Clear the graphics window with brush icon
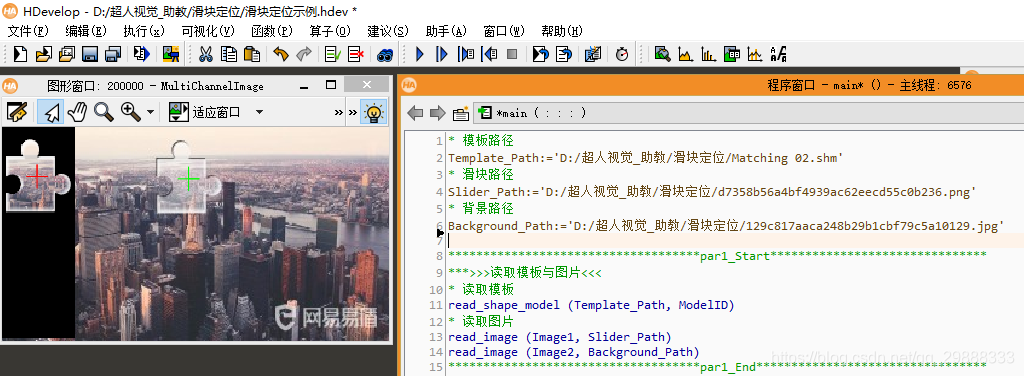The image size is (1024, 376). coord(16,112)
